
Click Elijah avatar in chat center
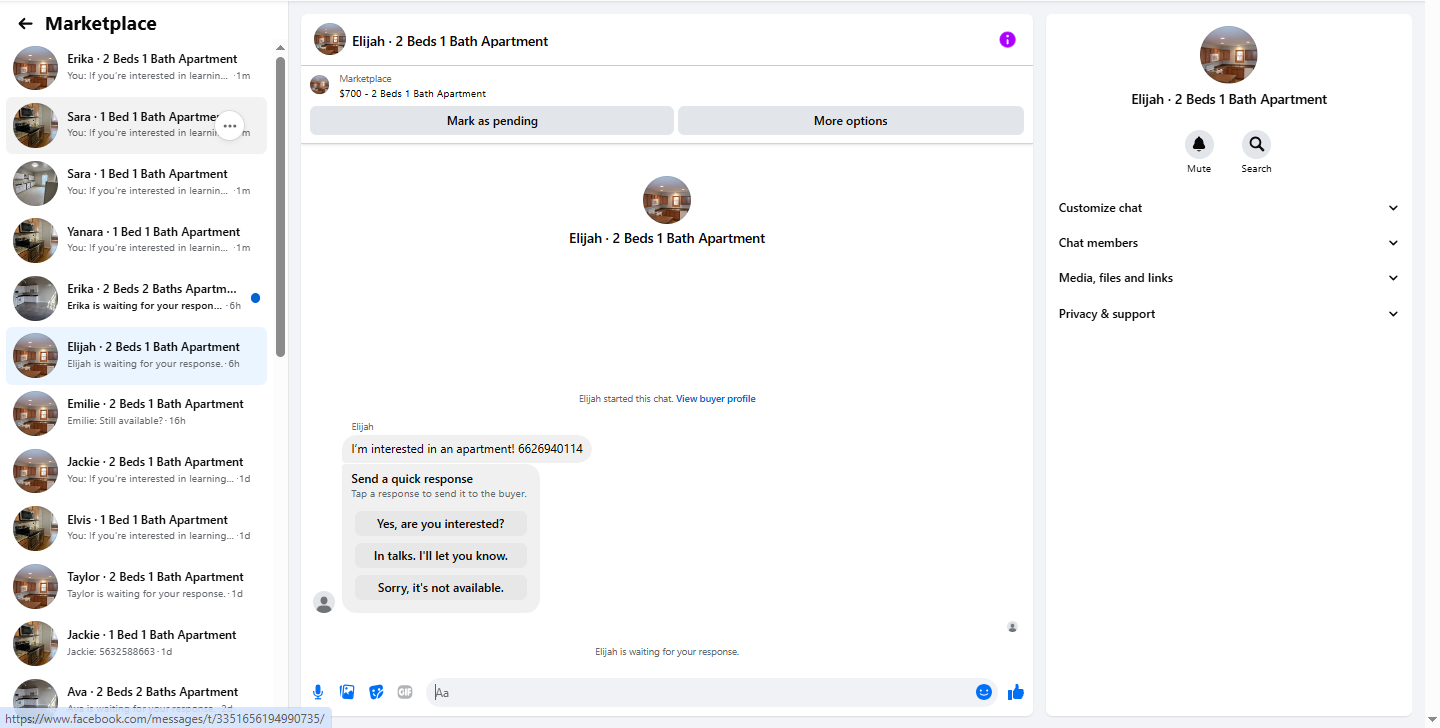(667, 200)
